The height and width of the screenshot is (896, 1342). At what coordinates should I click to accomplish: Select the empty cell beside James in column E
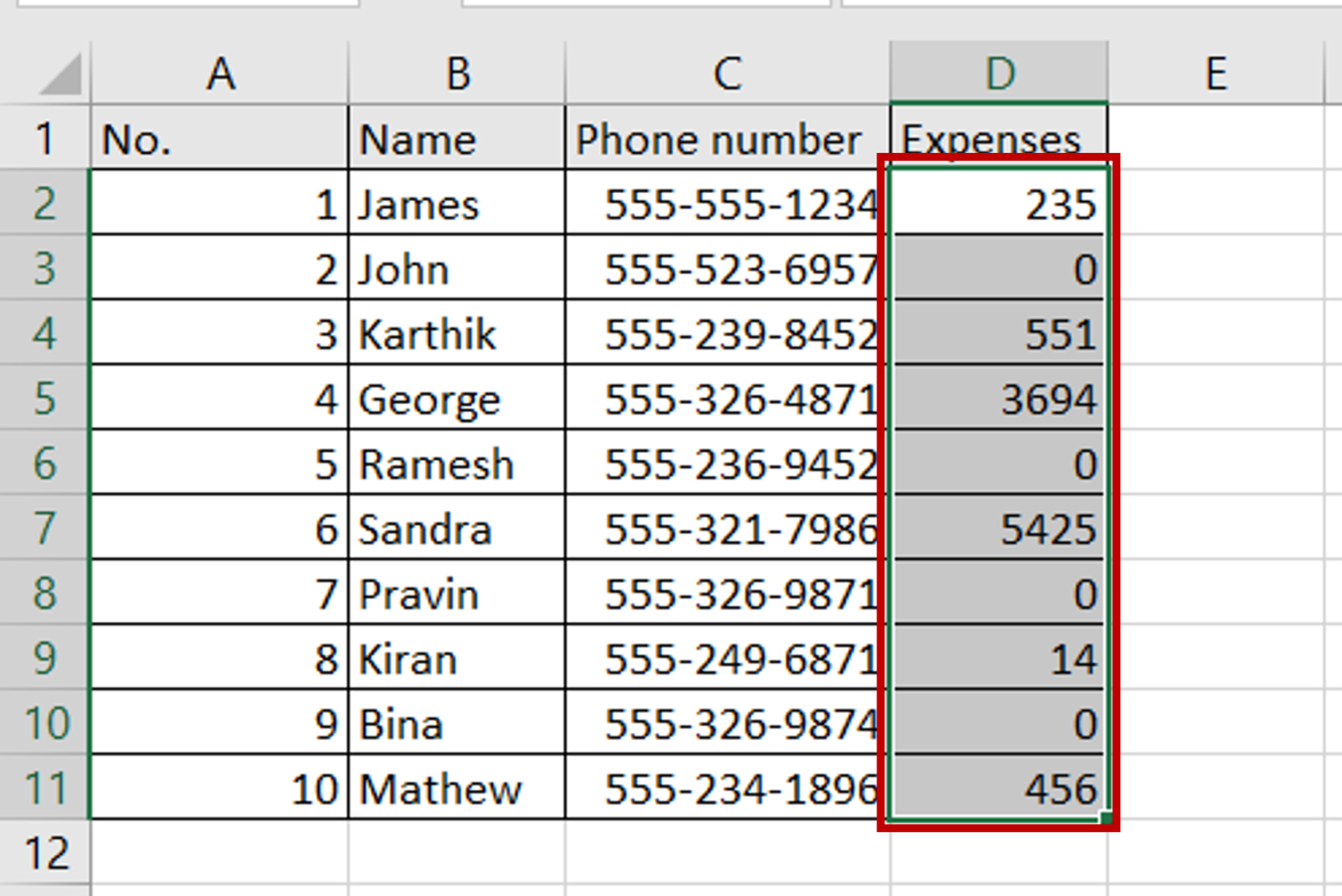1218,203
